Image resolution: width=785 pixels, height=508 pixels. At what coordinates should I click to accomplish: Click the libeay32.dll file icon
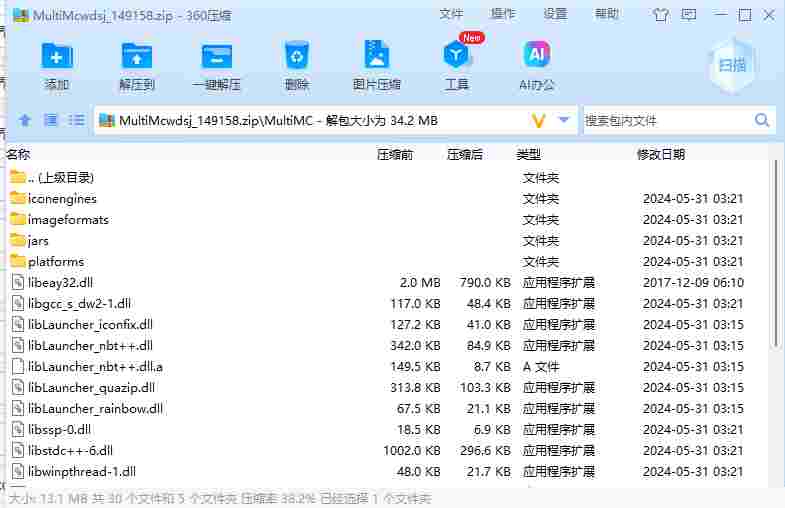click(x=18, y=282)
